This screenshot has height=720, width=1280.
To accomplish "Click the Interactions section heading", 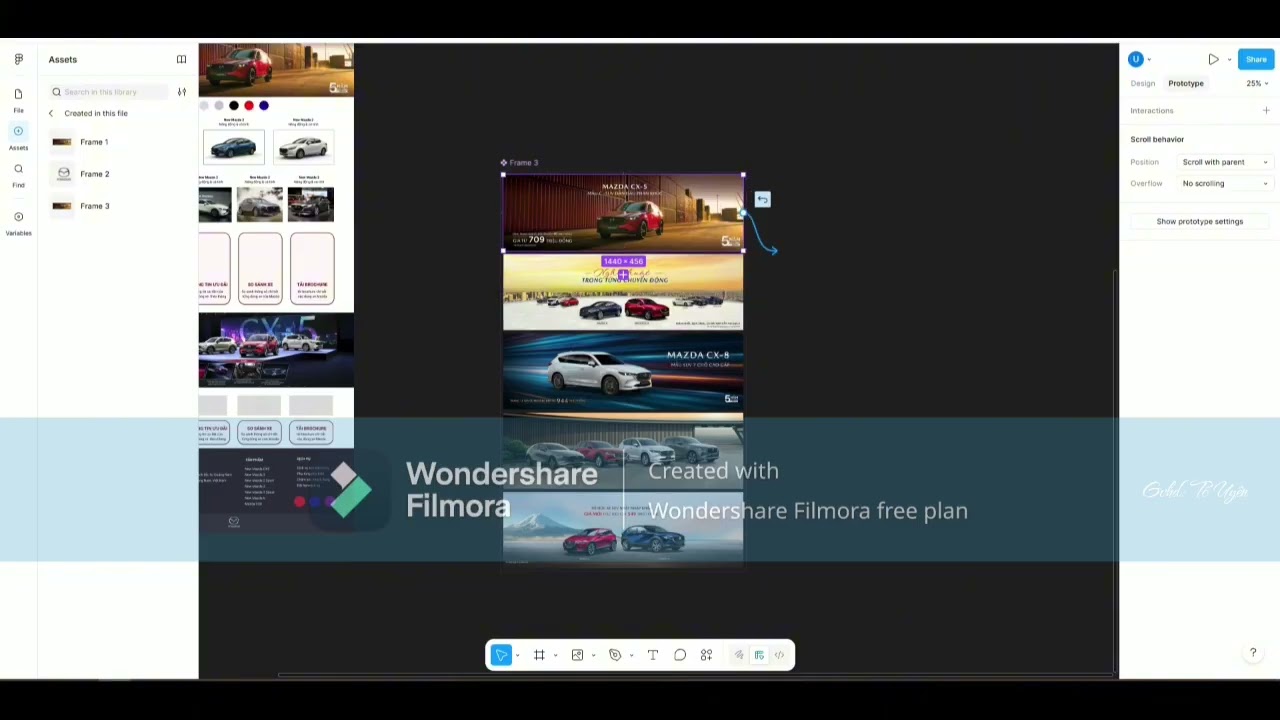I will coord(1152,111).
